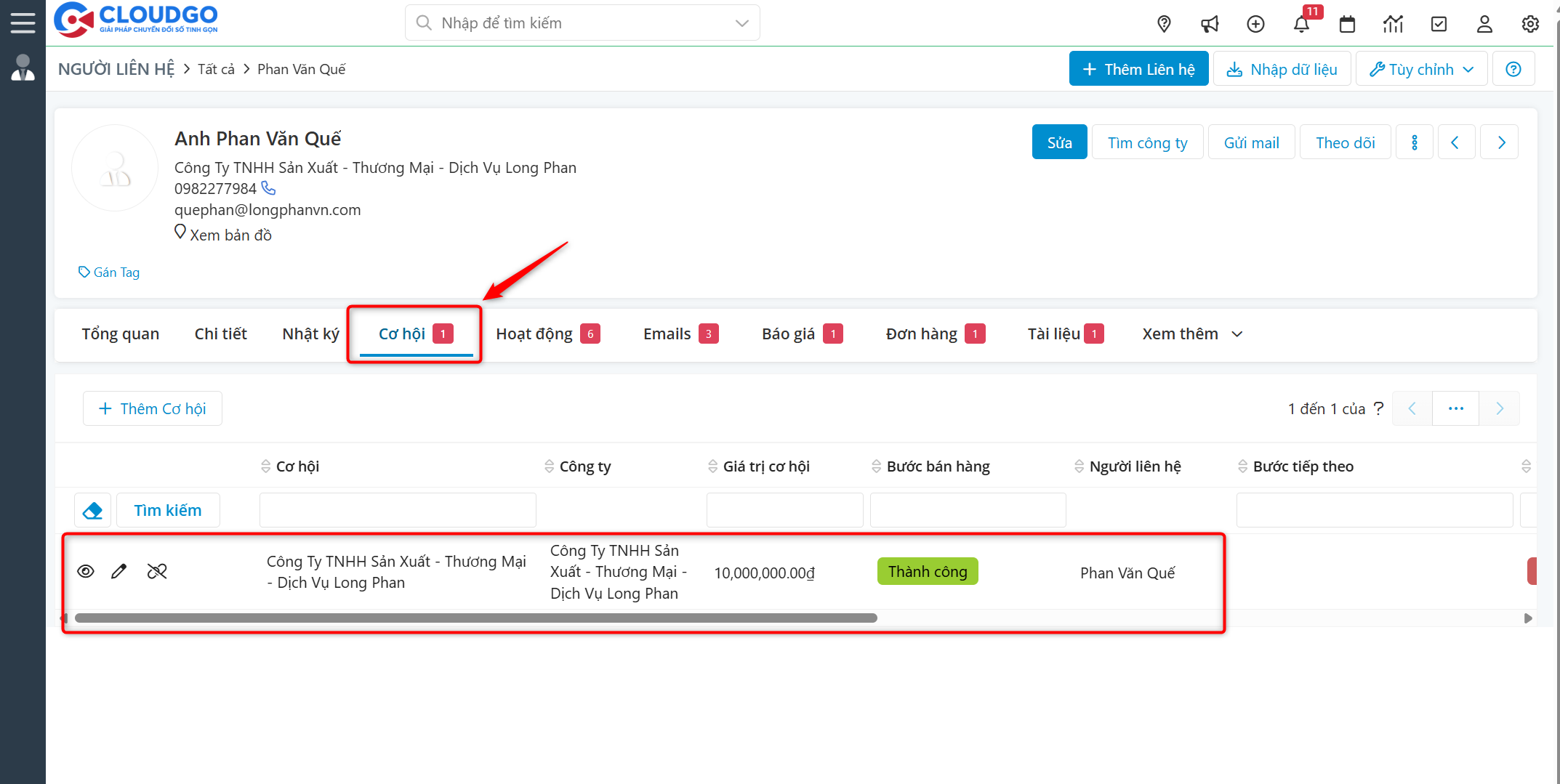Click the phone call icon beside number
Image resolution: width=1560 pixels, height=784 pixels.
coord(269,188)
